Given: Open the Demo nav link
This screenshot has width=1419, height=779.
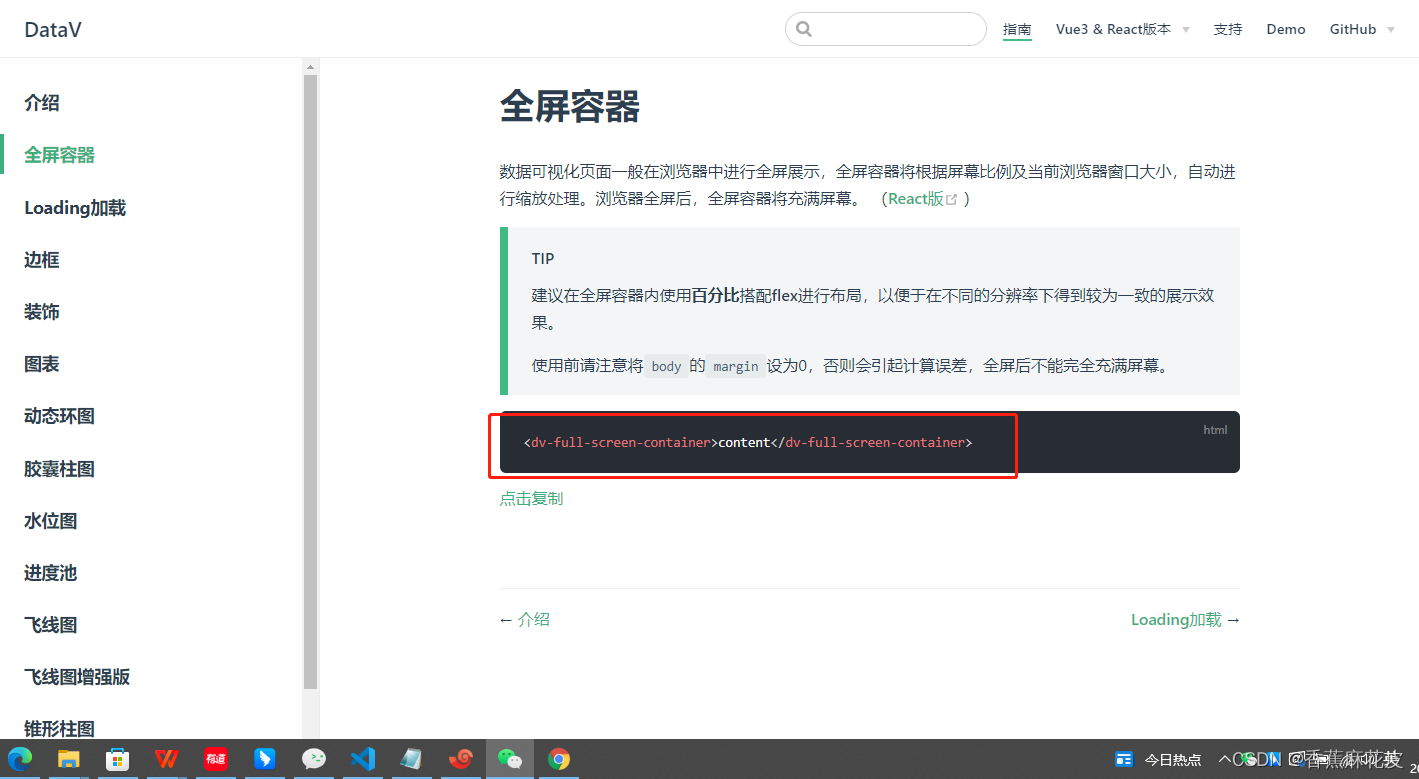Looking at the screenshot, I should [x=1286, y=29].
